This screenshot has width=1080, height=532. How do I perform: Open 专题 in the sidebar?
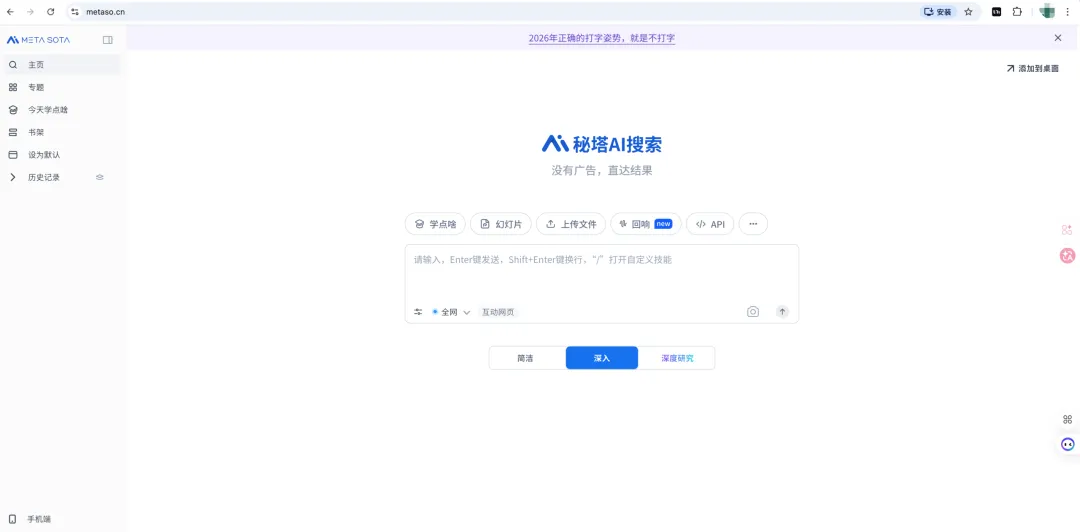(x=61, y=88)
